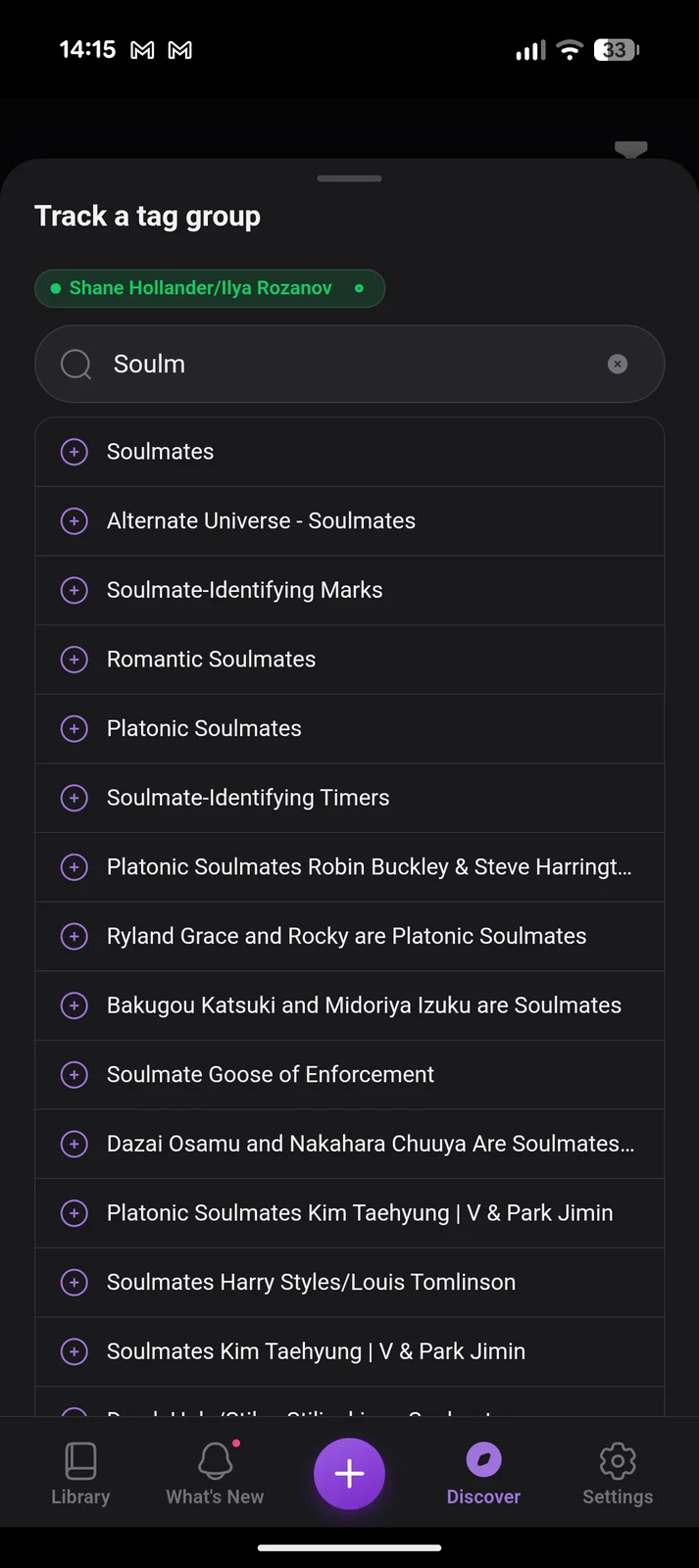
Task: Tap plus icon beside Alternate Universe - Soulmates
Action: pos(75,521)
